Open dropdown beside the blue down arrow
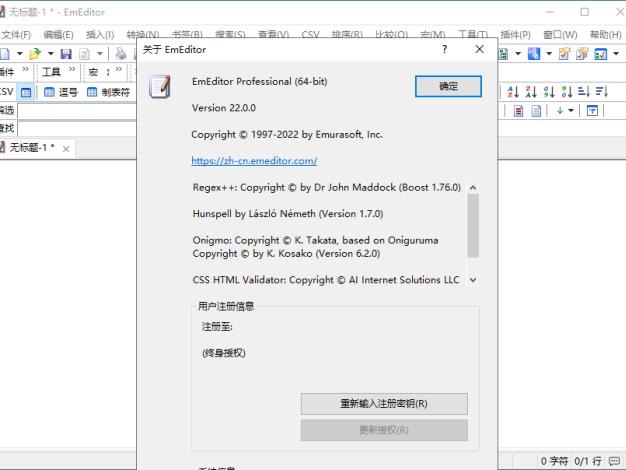626x470 pixels. 571,111
